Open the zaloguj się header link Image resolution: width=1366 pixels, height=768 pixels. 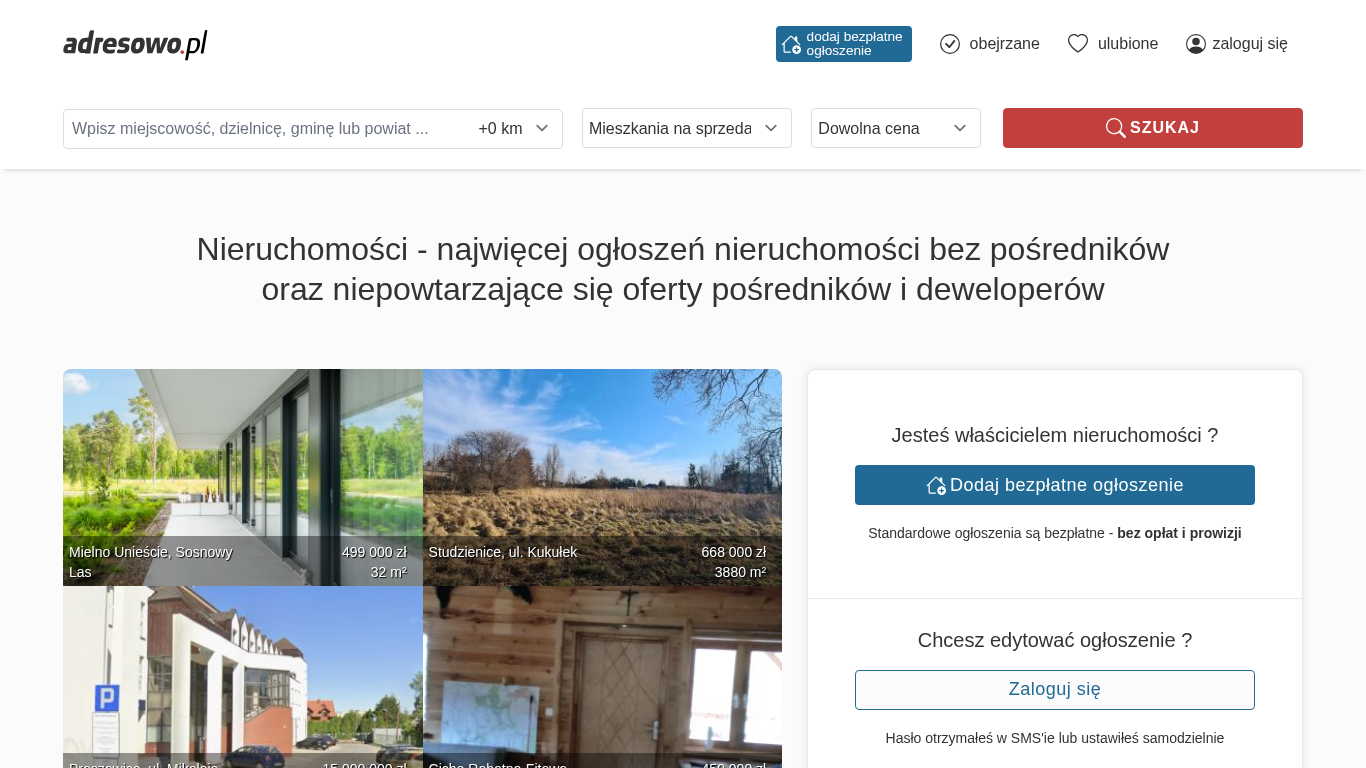(1249, 44)
